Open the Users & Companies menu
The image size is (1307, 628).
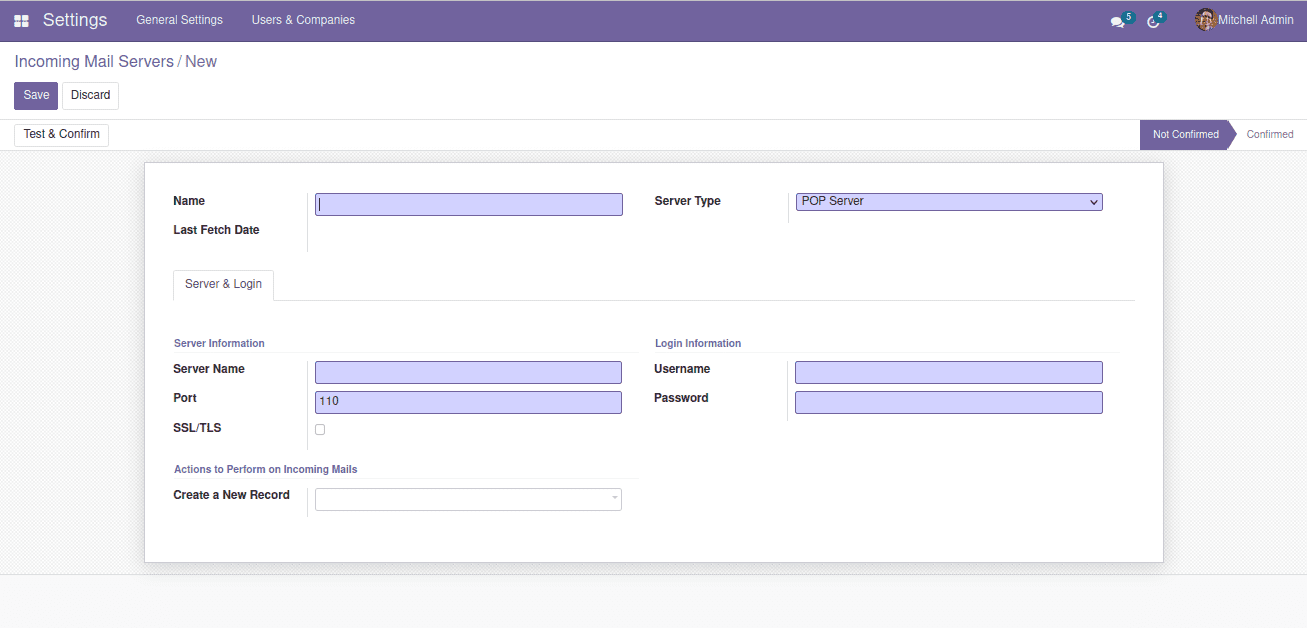[x=303, y=20]
